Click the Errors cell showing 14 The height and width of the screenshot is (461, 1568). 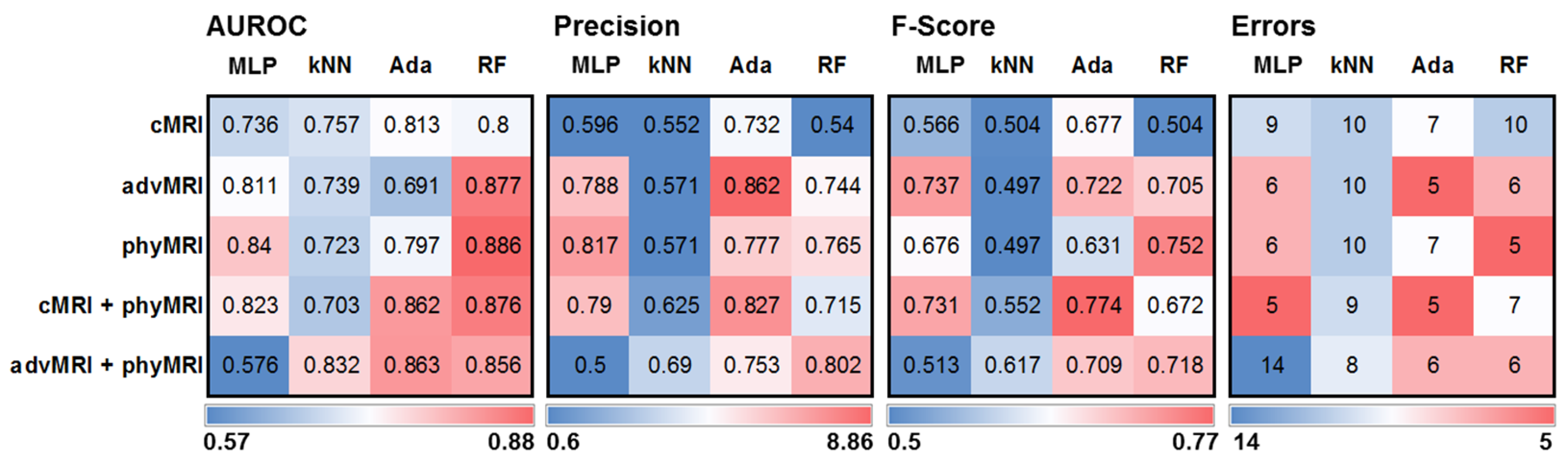[1271, 365]
